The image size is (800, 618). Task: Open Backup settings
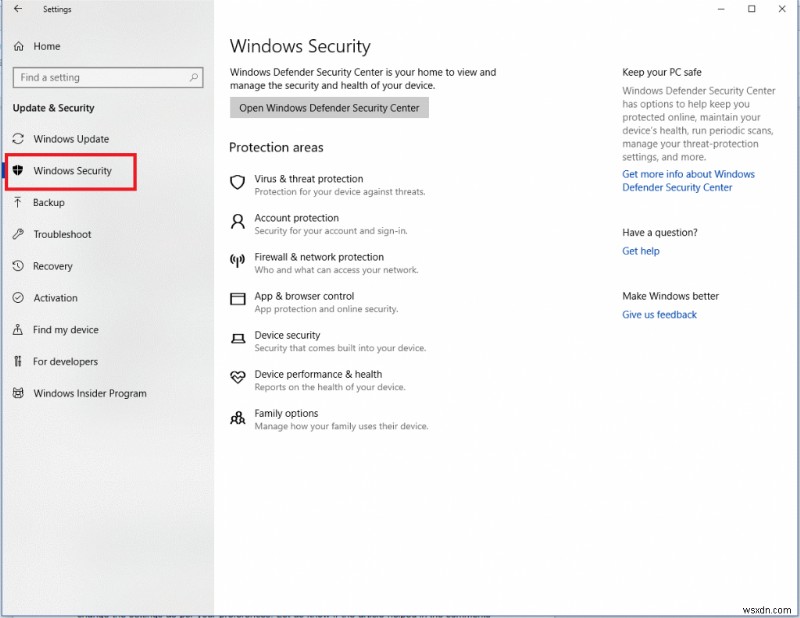tap(49, 203)
